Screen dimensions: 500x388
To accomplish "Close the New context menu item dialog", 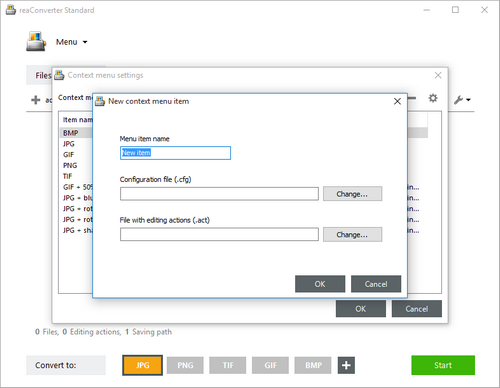I will pos(397,101).
